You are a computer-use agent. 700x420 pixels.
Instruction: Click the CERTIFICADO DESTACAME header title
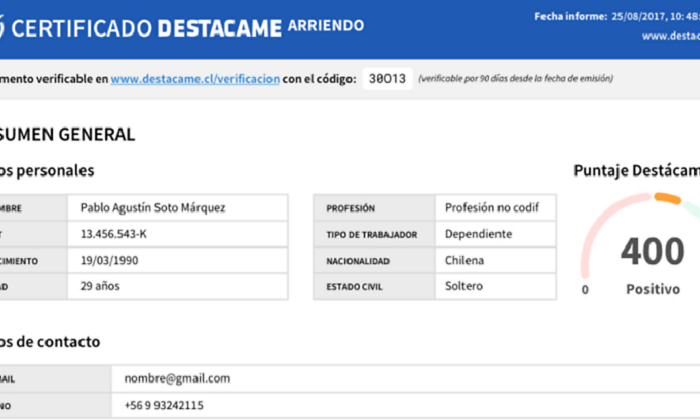[x=146, y=28]
